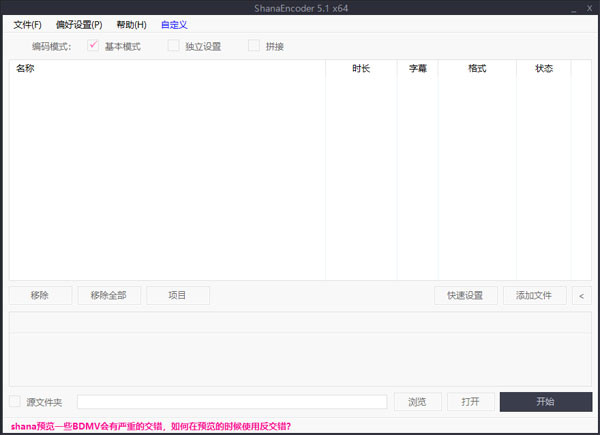Enable the 独立设置 checkbox
The height and width of the screenshot is (435, 600).
pyautogui.click(x=174, y=46)
